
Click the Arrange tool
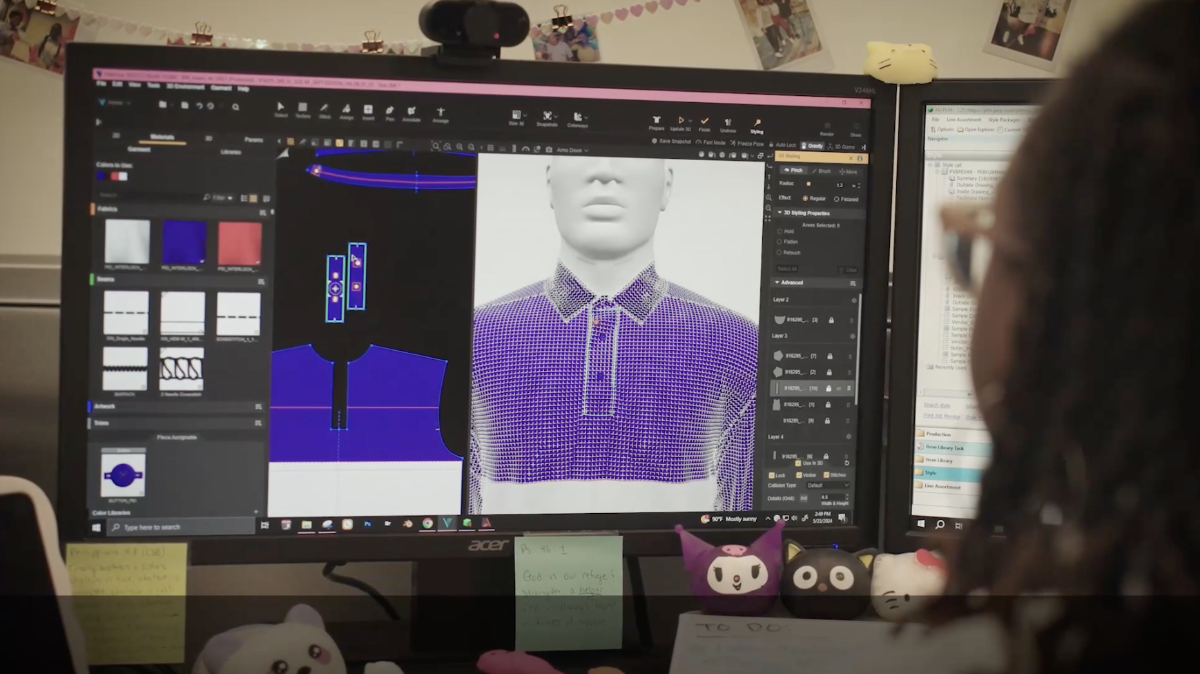(440, 114)
